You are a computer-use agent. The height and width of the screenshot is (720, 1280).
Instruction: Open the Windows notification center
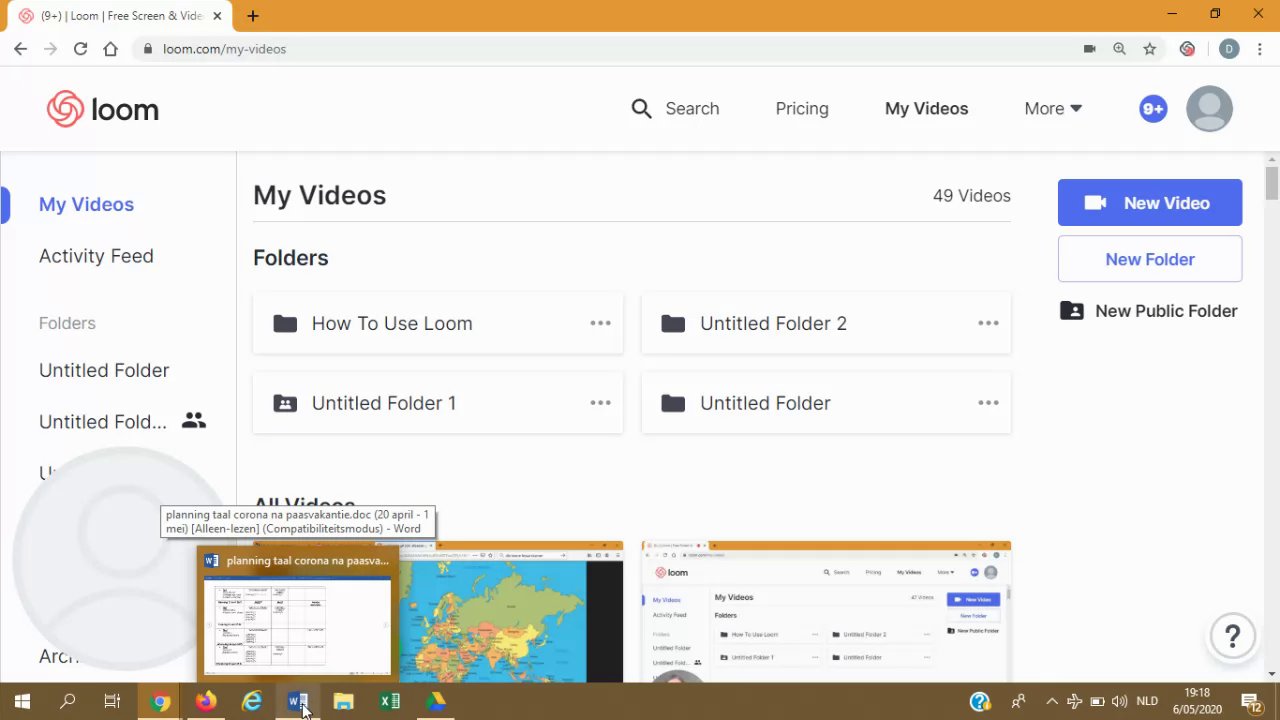tap(1251, 702)
